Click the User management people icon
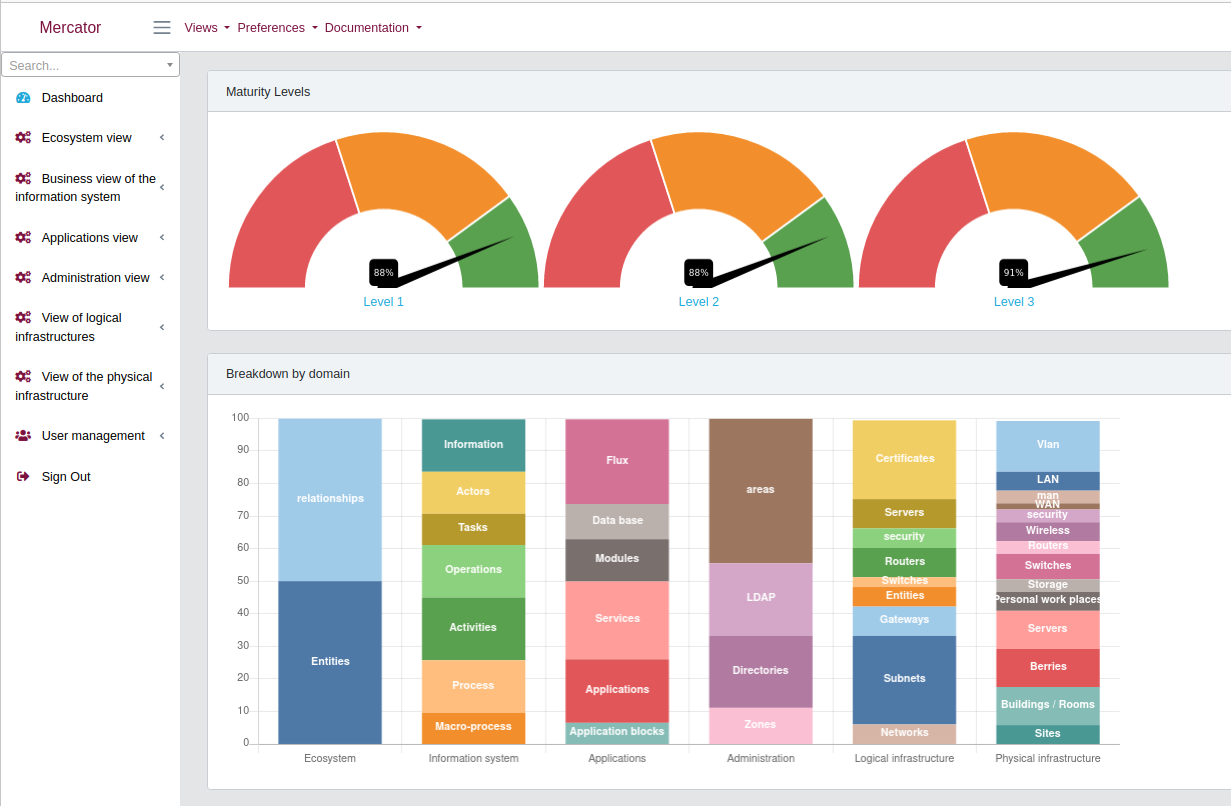Viewport: 1231px width, 806px height. (22, 435)
